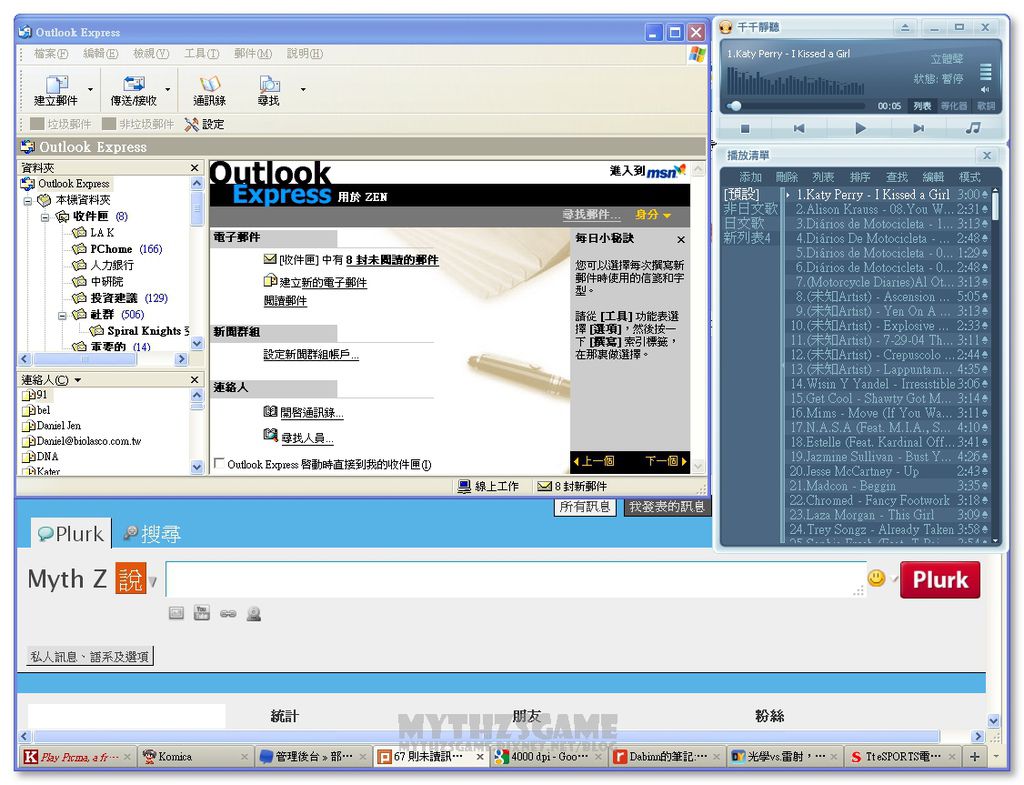Stop playback in the music player
Image resolution: width=1024 pixels, height=785 pixels.
745,129
